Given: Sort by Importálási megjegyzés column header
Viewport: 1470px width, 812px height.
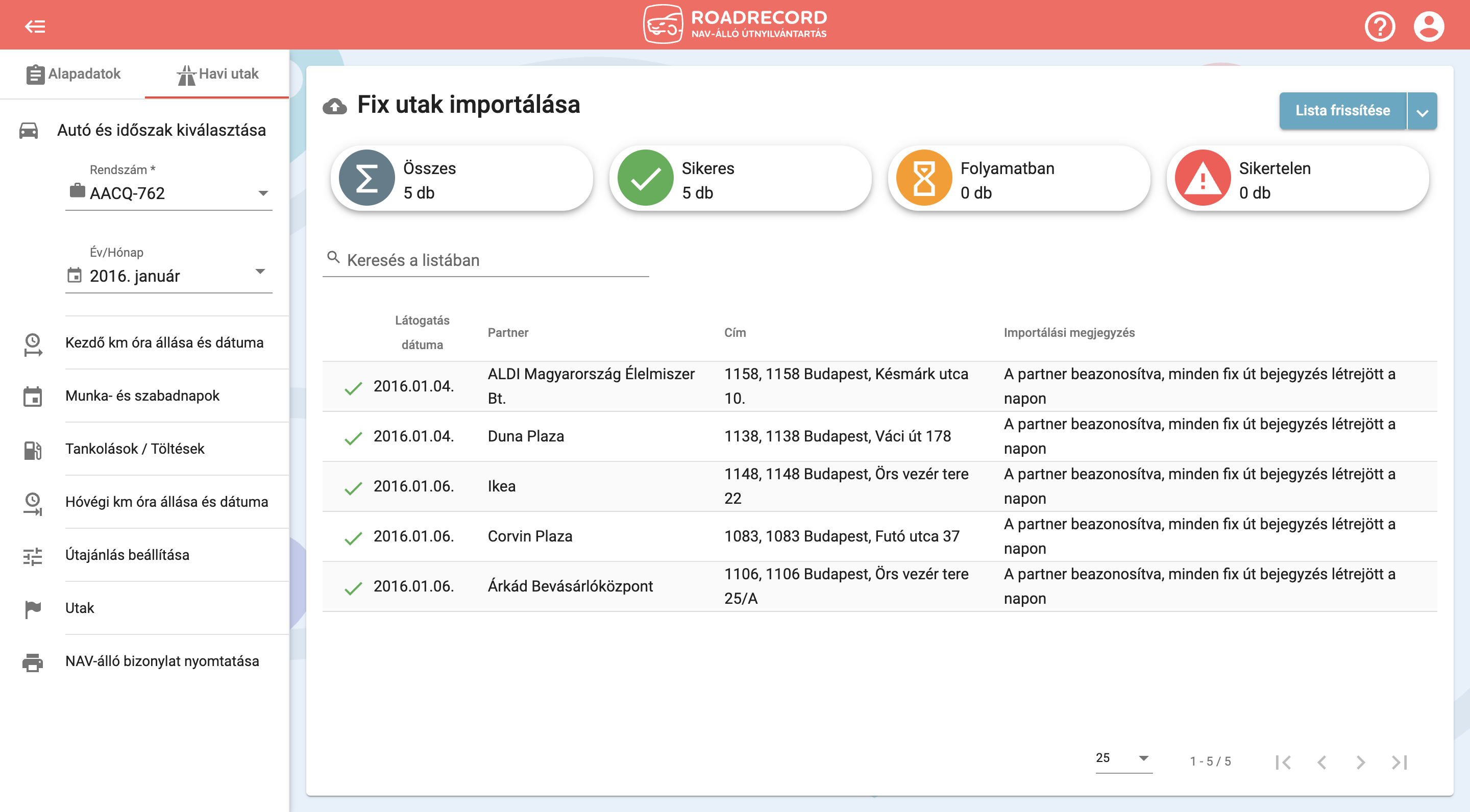Looking at the screenshot, I should [x=1069, y=333].
